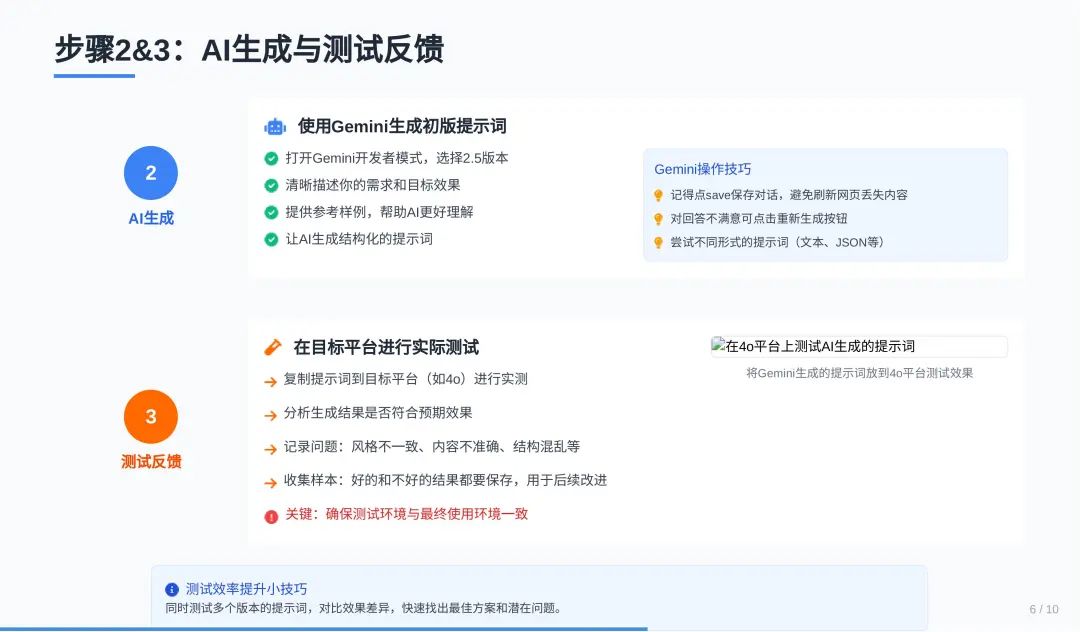Click the slide counter 6 / 10
This screenshot has width=1080, height=632.
click(1043, 609)
